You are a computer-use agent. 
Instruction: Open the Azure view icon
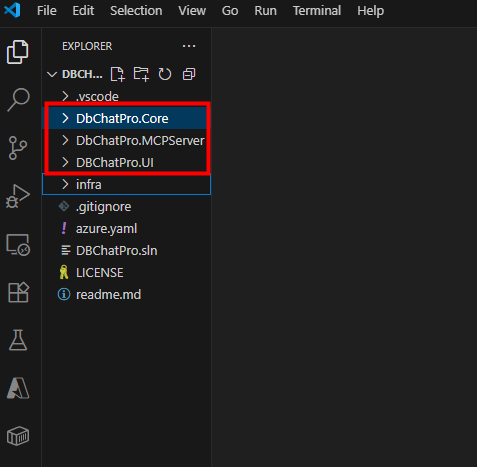click(18, 388)
